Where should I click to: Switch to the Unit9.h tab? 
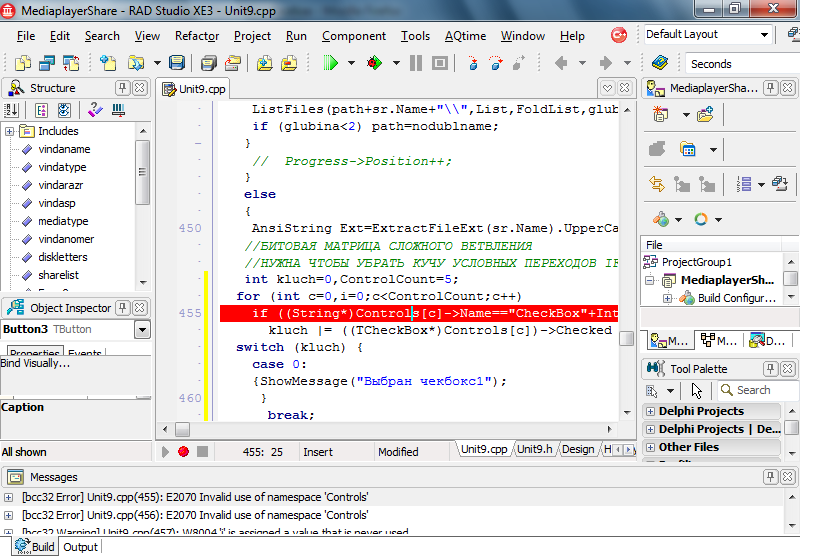click(x=535, y=450)
